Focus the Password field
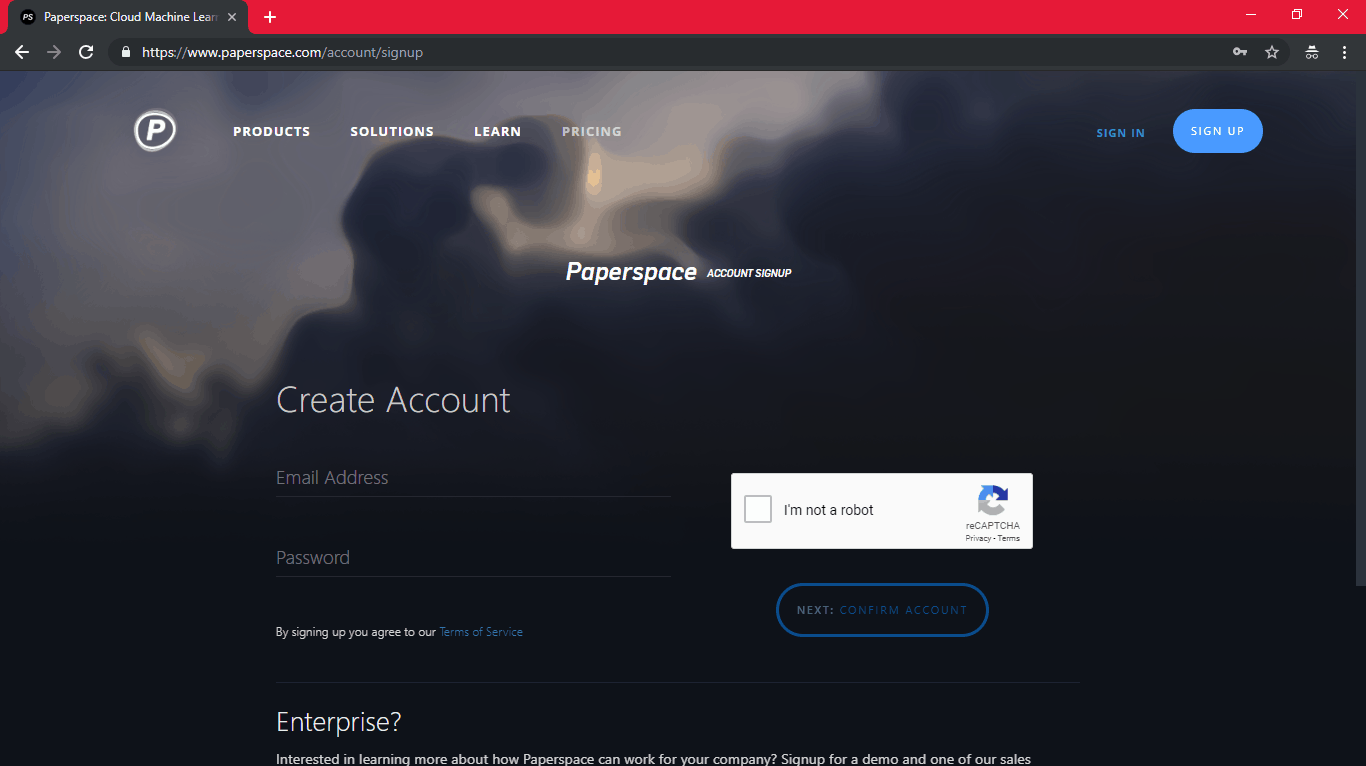Image resolution: width=1366 pixels, height=766 pixels. [473, 558]
